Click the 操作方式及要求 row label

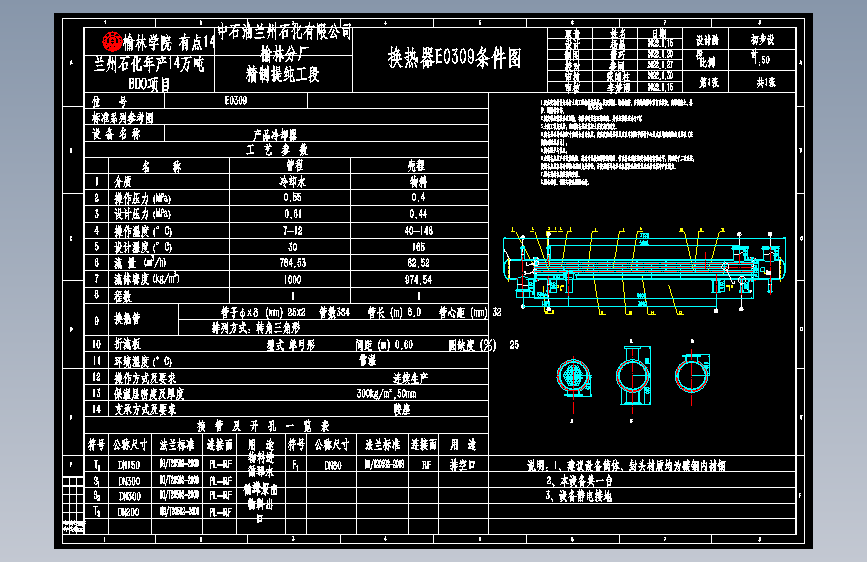coord(145,378)
